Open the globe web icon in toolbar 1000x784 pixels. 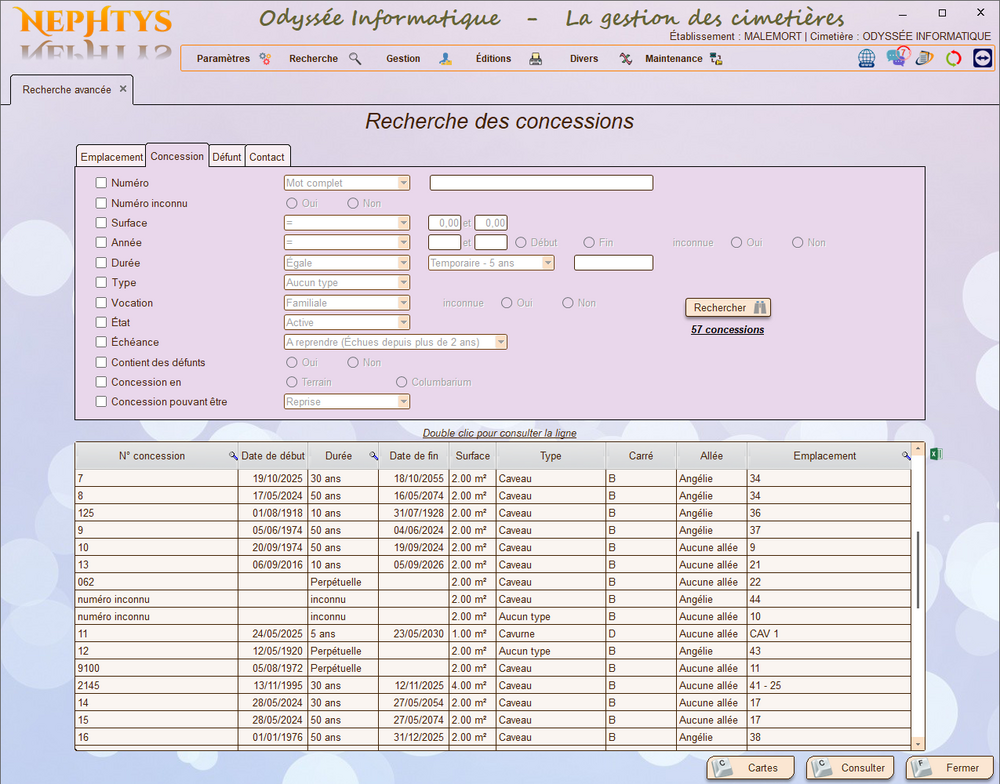867,58
